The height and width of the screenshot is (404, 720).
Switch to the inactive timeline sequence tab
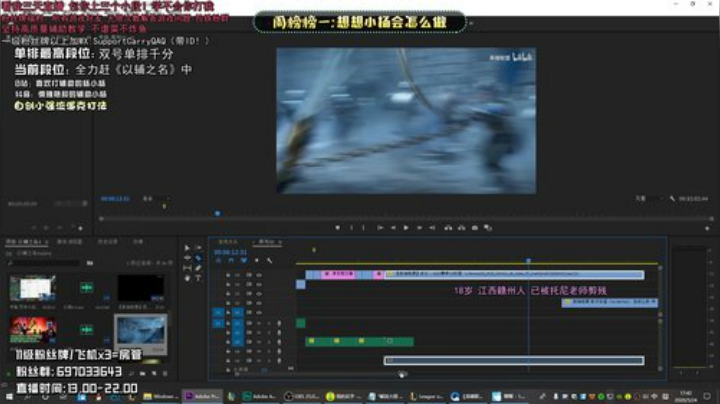click(x=228, y=241)
